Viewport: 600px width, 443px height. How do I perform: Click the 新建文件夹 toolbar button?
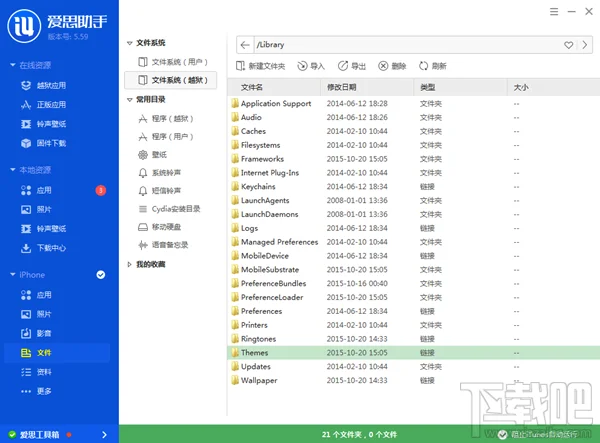click(x=260, y=66)
